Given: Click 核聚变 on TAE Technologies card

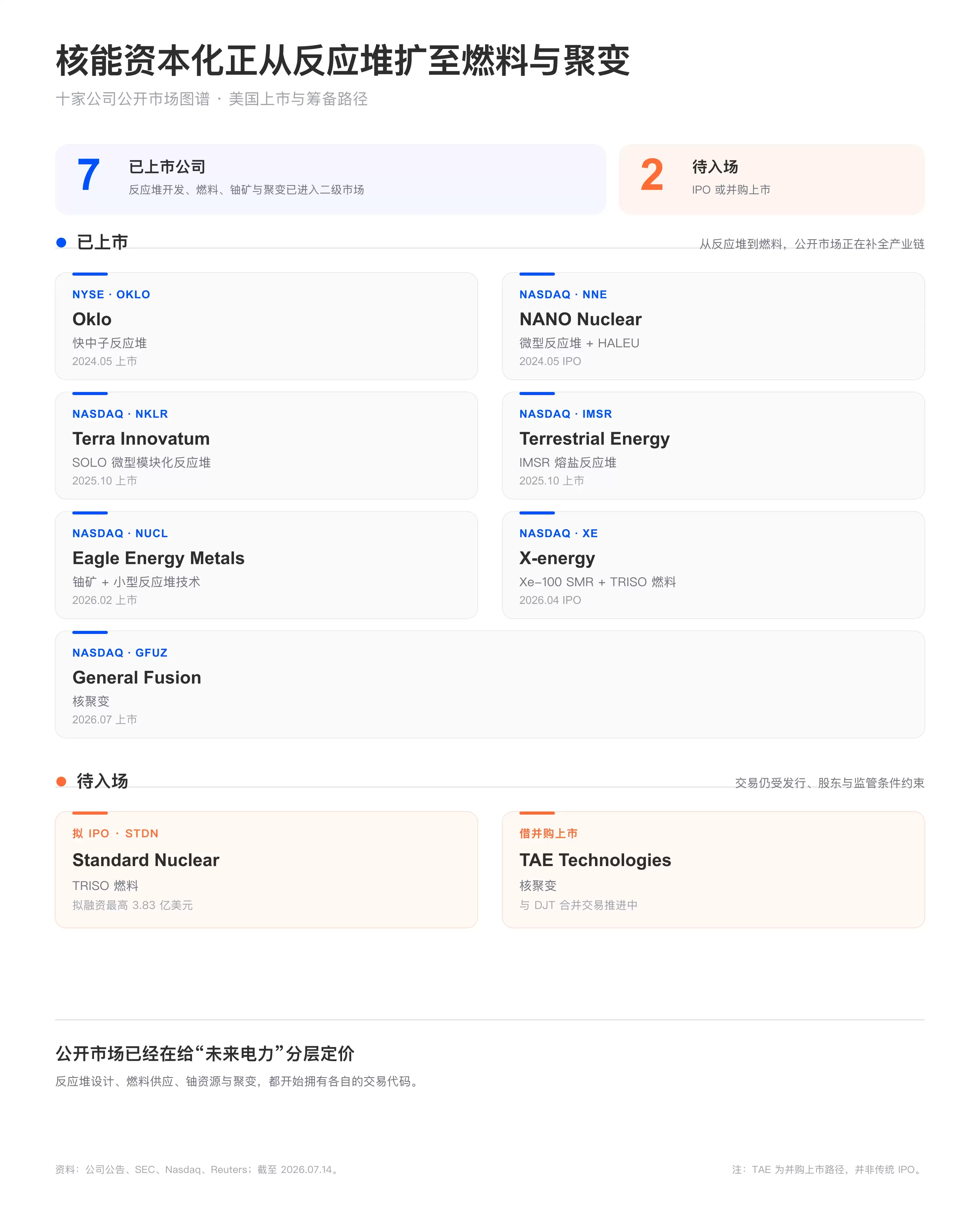Looking at the screenshot, I should point(538,885).
